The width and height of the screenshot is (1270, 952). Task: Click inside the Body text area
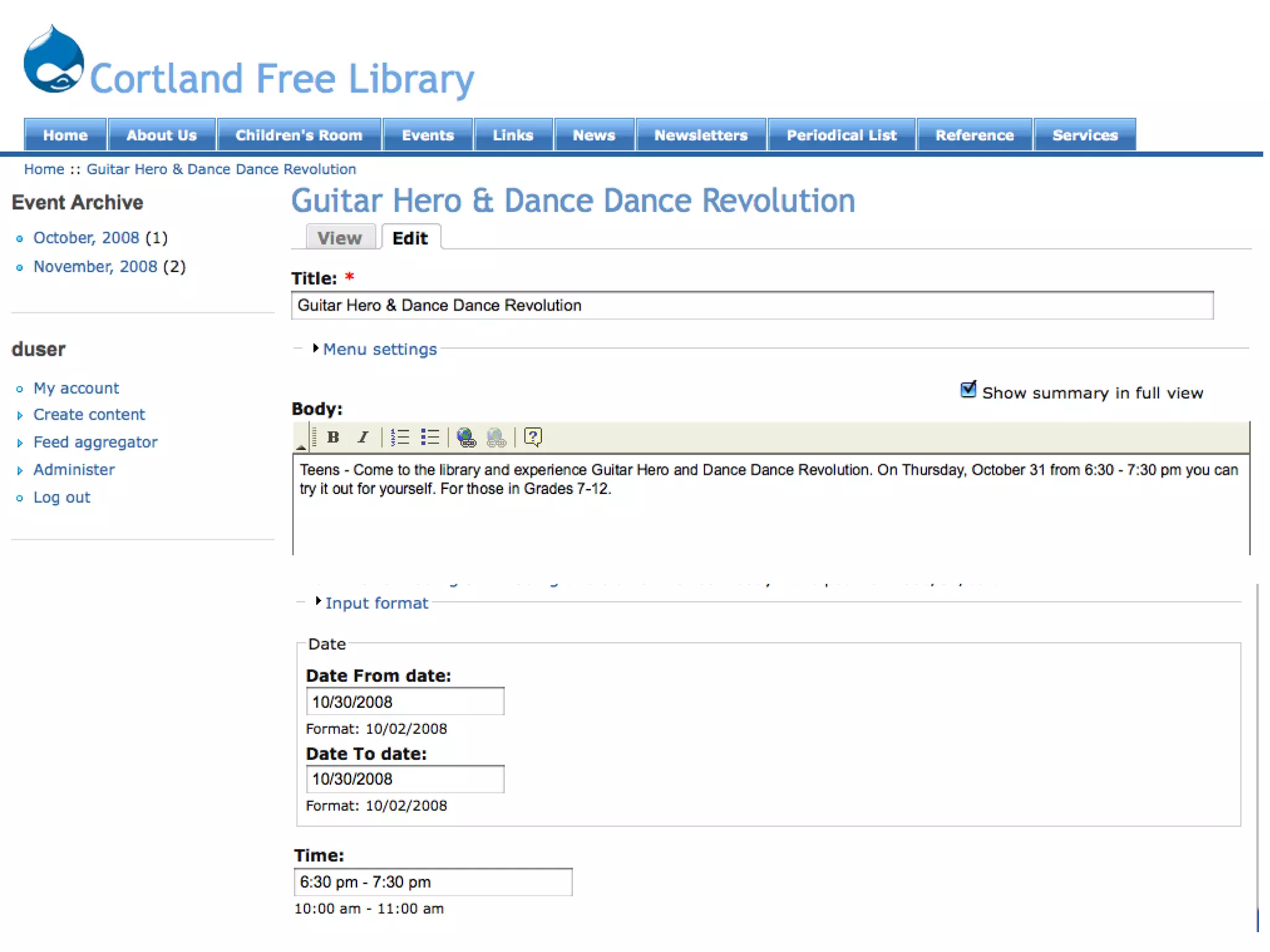[771, 505]
